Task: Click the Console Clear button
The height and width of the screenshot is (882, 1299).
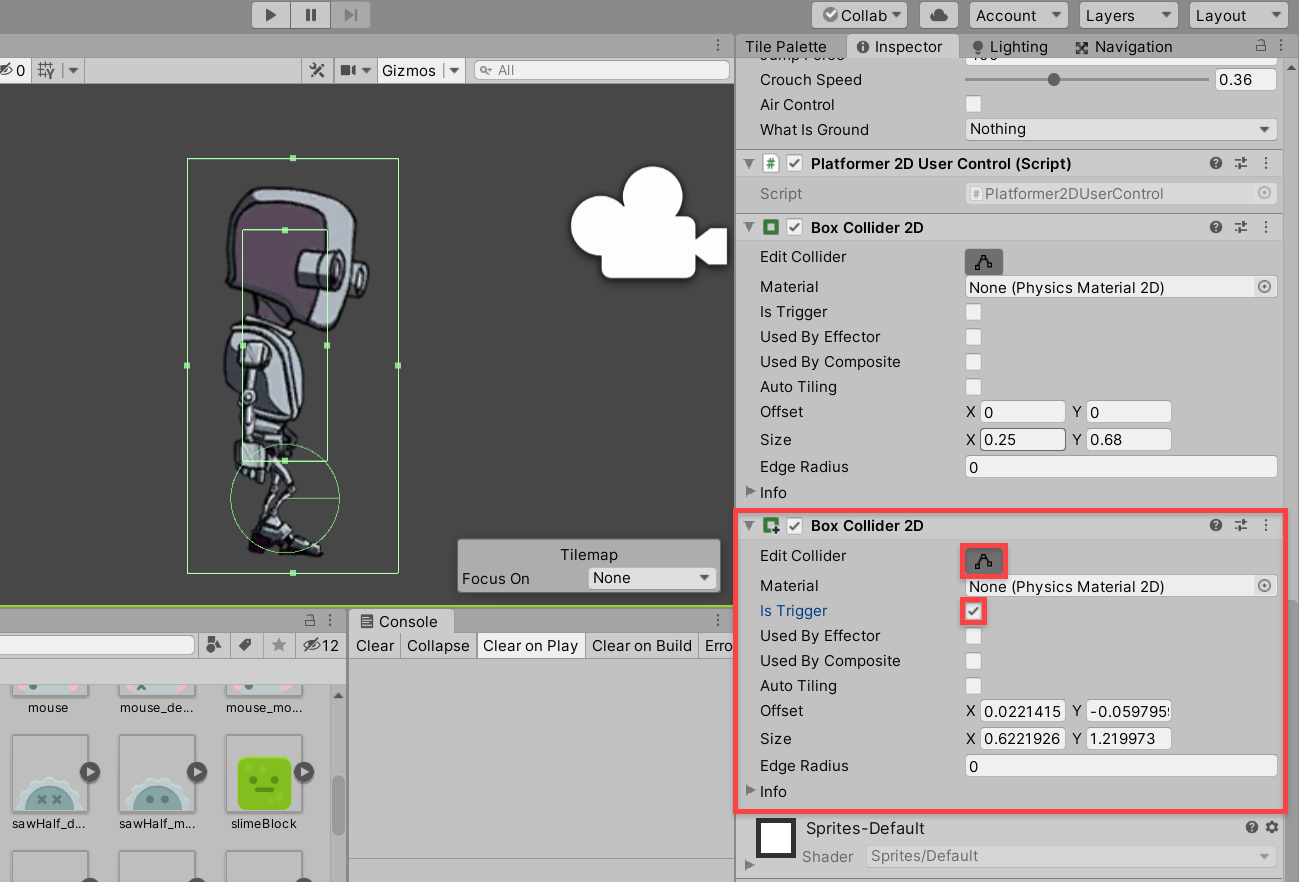Action: click(x=375, y=646)
